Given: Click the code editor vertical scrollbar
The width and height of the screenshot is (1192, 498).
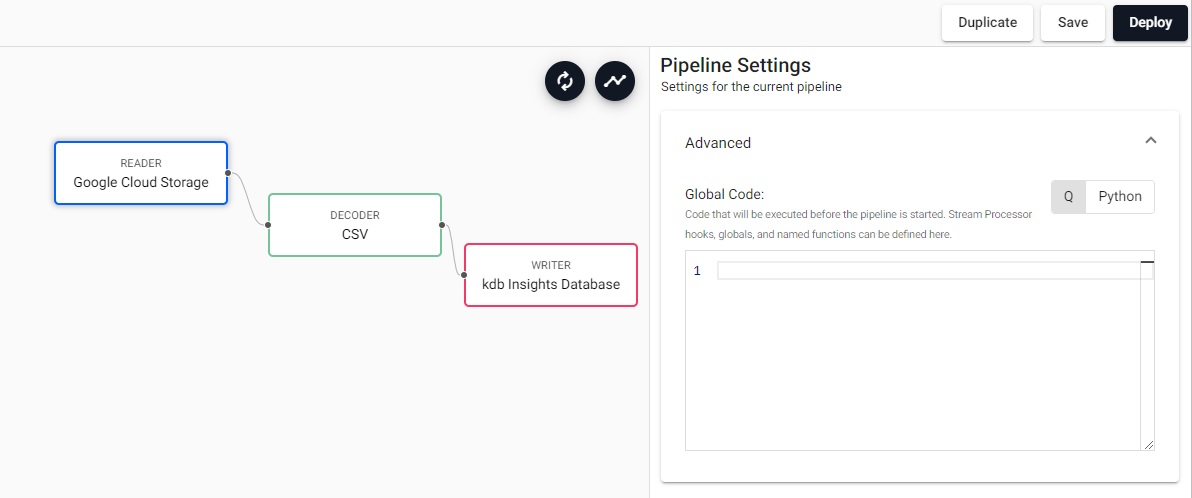Looking at the screenshot, I should pyautogui.click(x=1147, y=350).
